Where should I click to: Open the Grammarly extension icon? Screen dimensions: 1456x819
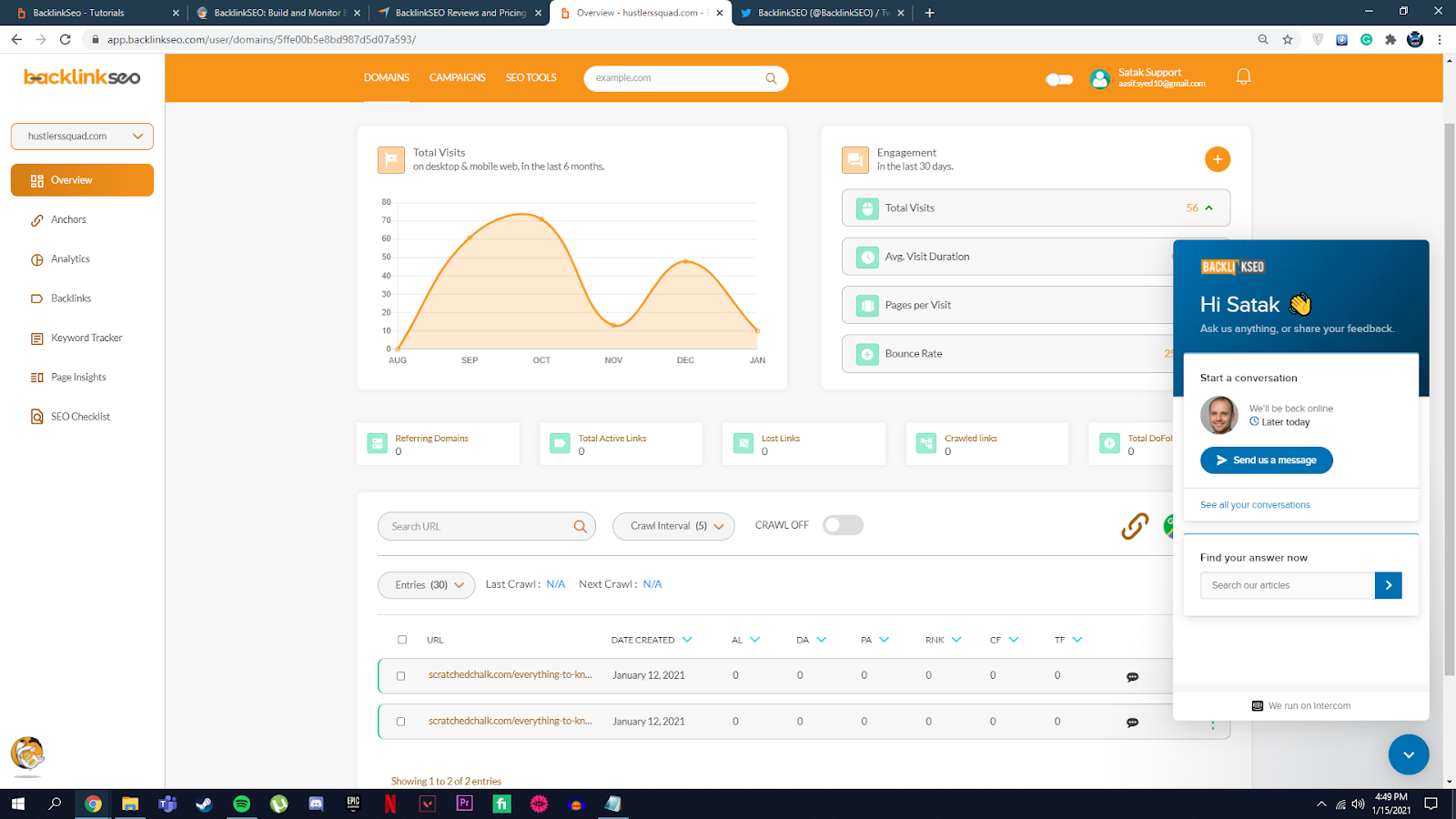[1366, 39]
